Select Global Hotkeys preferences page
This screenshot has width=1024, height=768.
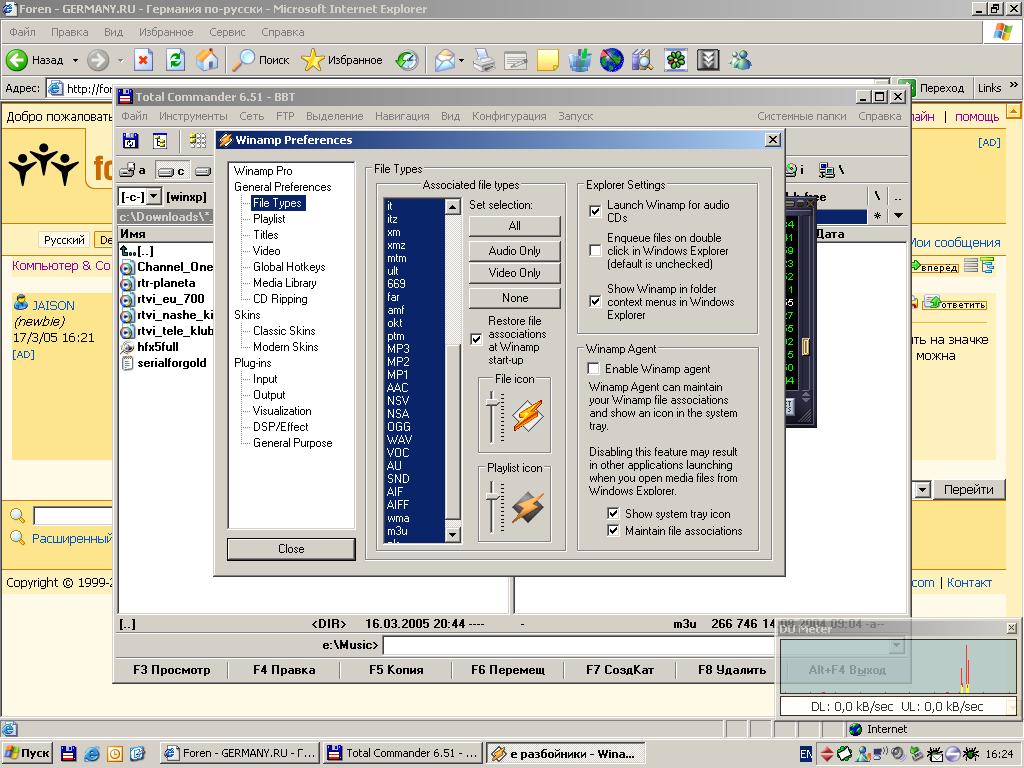pyautogui.click(x=289, y=266)
